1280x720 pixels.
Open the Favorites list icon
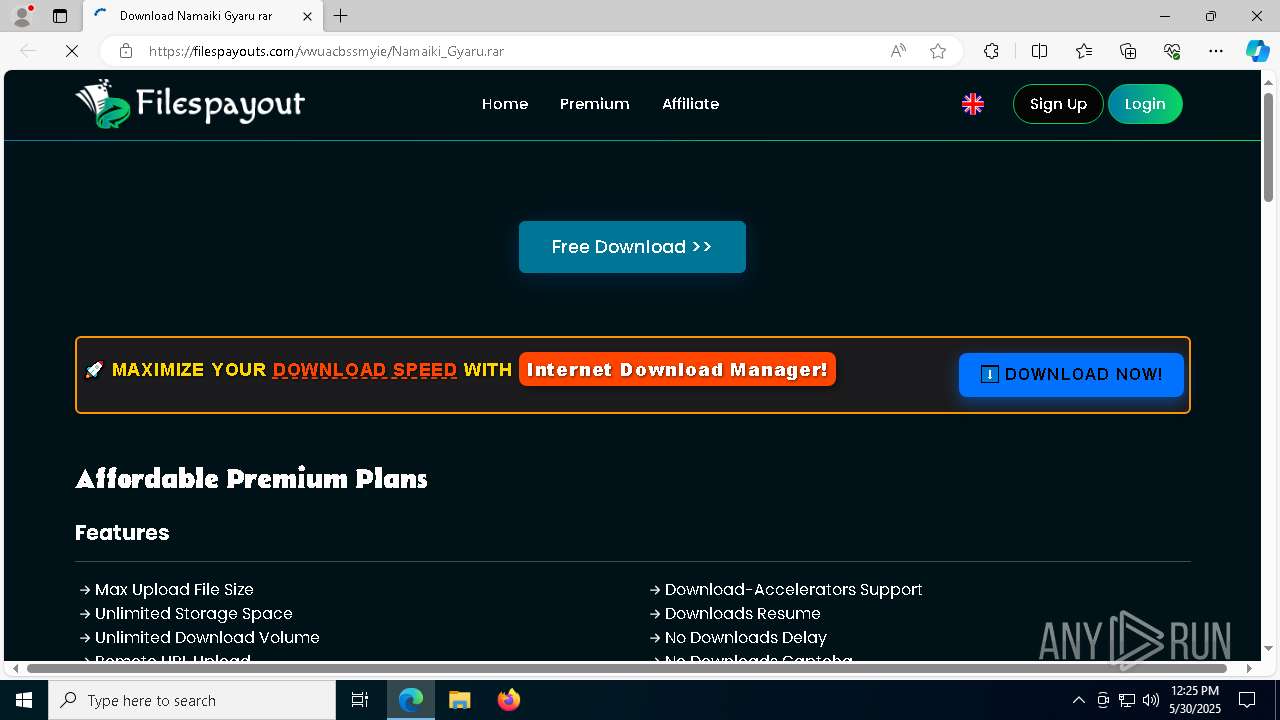pos(1084,51)
